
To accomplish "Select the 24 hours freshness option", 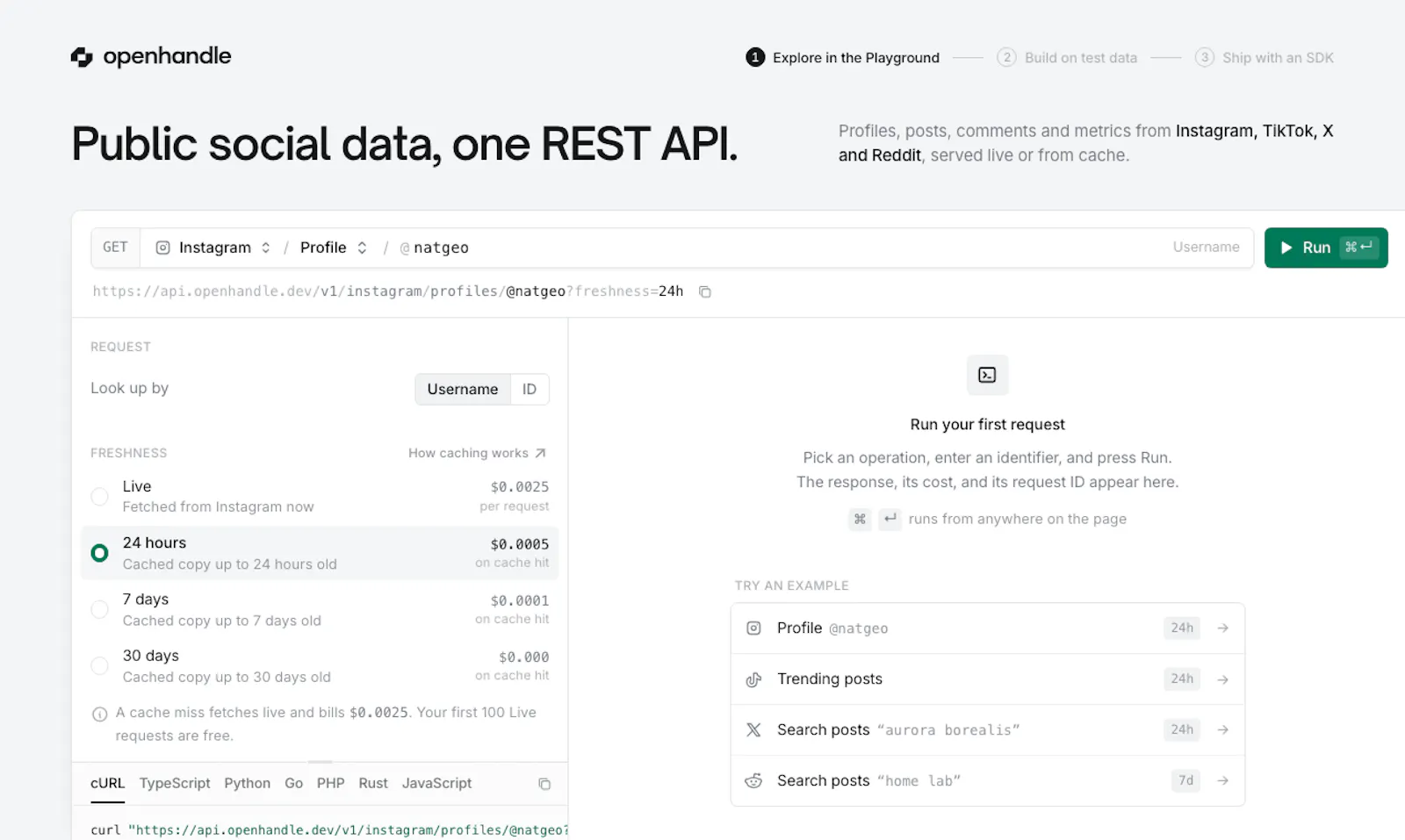I will [x=320, y=553].
